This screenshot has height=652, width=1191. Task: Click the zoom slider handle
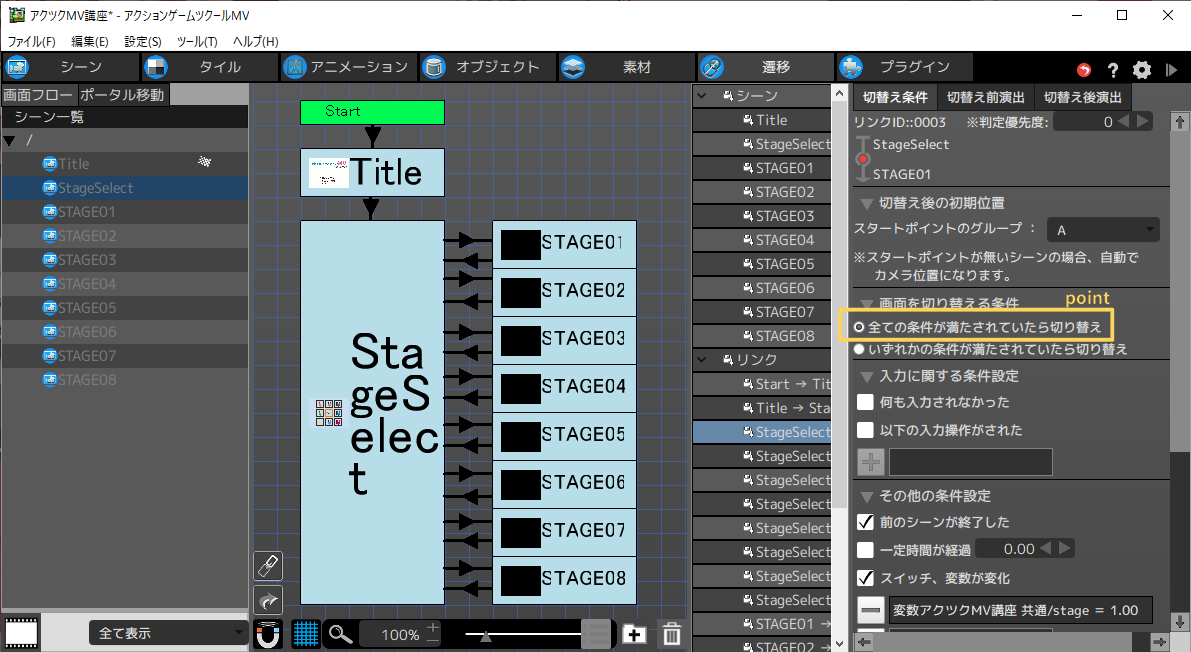(x=485, y=635)
